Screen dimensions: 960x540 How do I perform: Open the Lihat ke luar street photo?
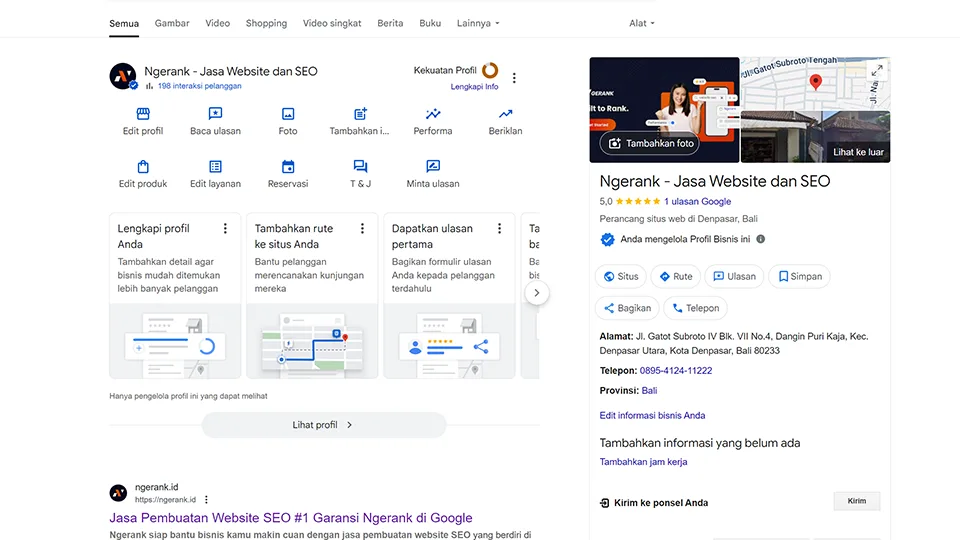click(816, 137)
